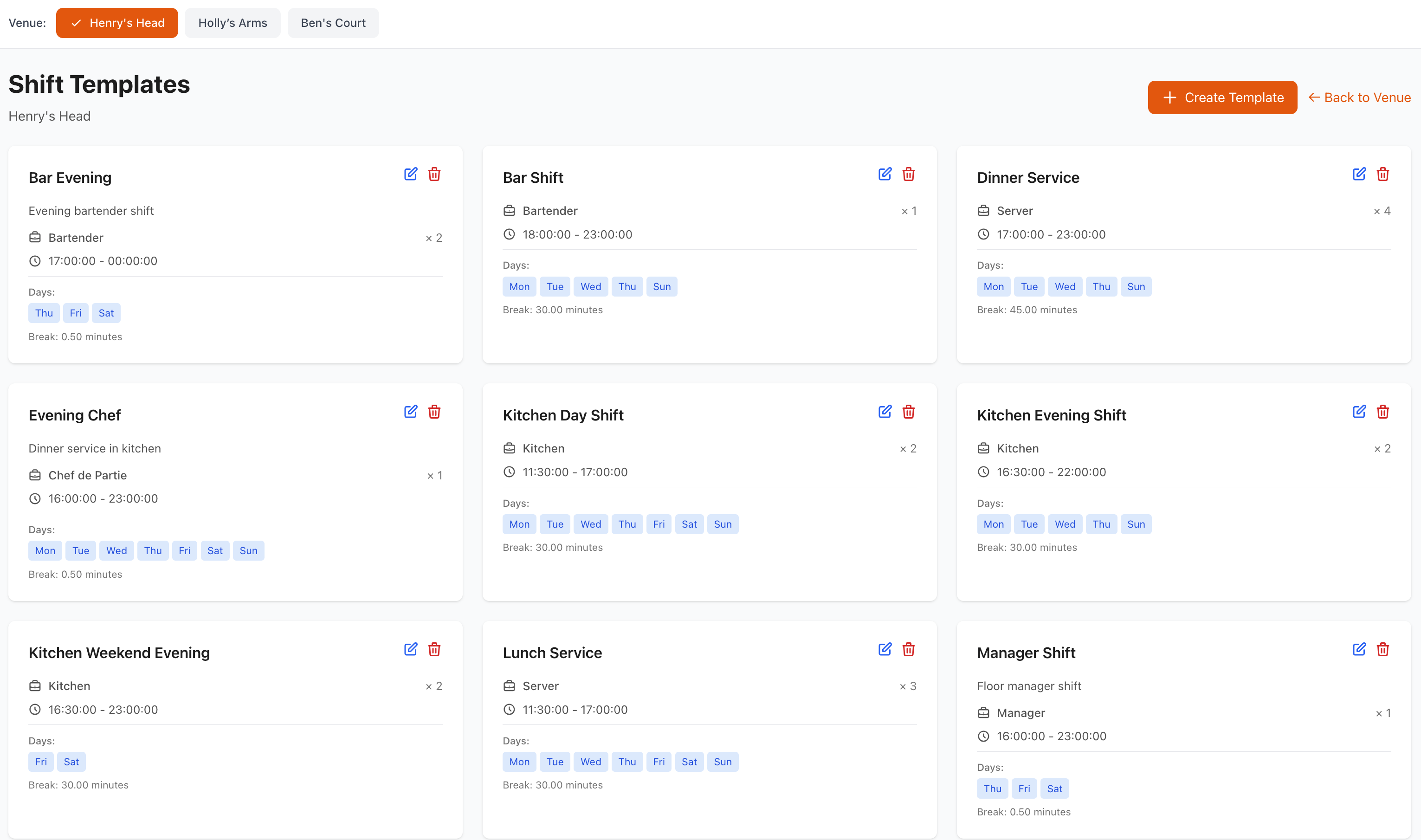Delete the Bar Evening template
This screenshot has width=1421, height=840.
point(435,174)
